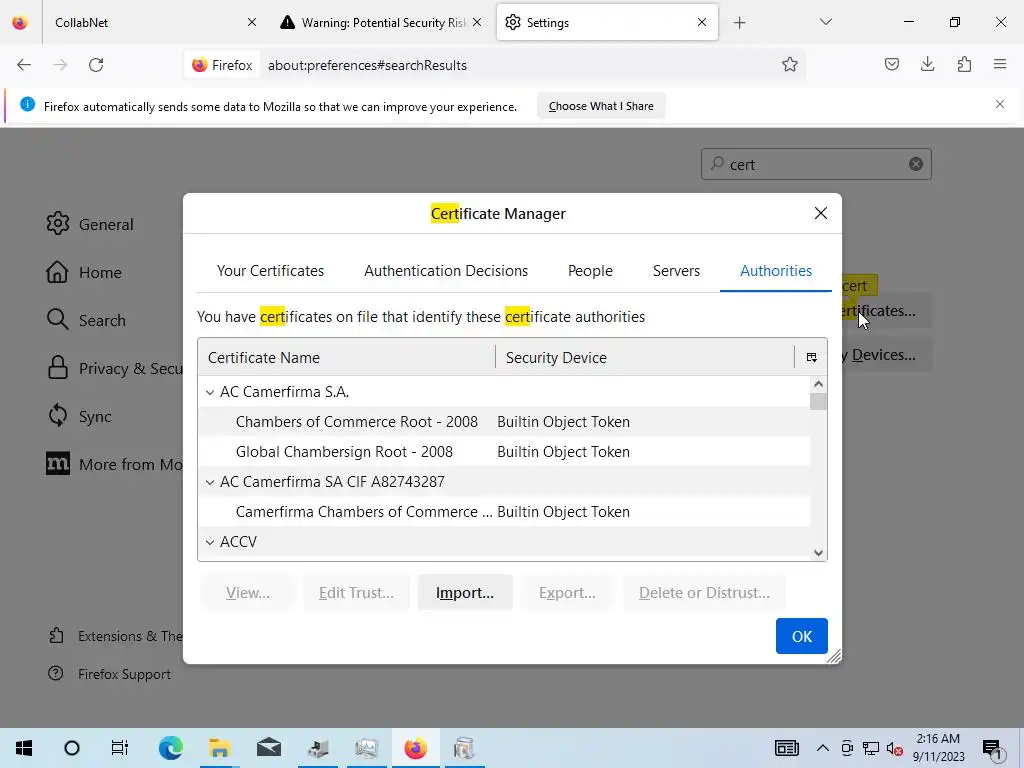Open the Extensions puzzle icon
Image resolution: width=1024 pixels, height=768 pixels.
[x=964, y=65]
